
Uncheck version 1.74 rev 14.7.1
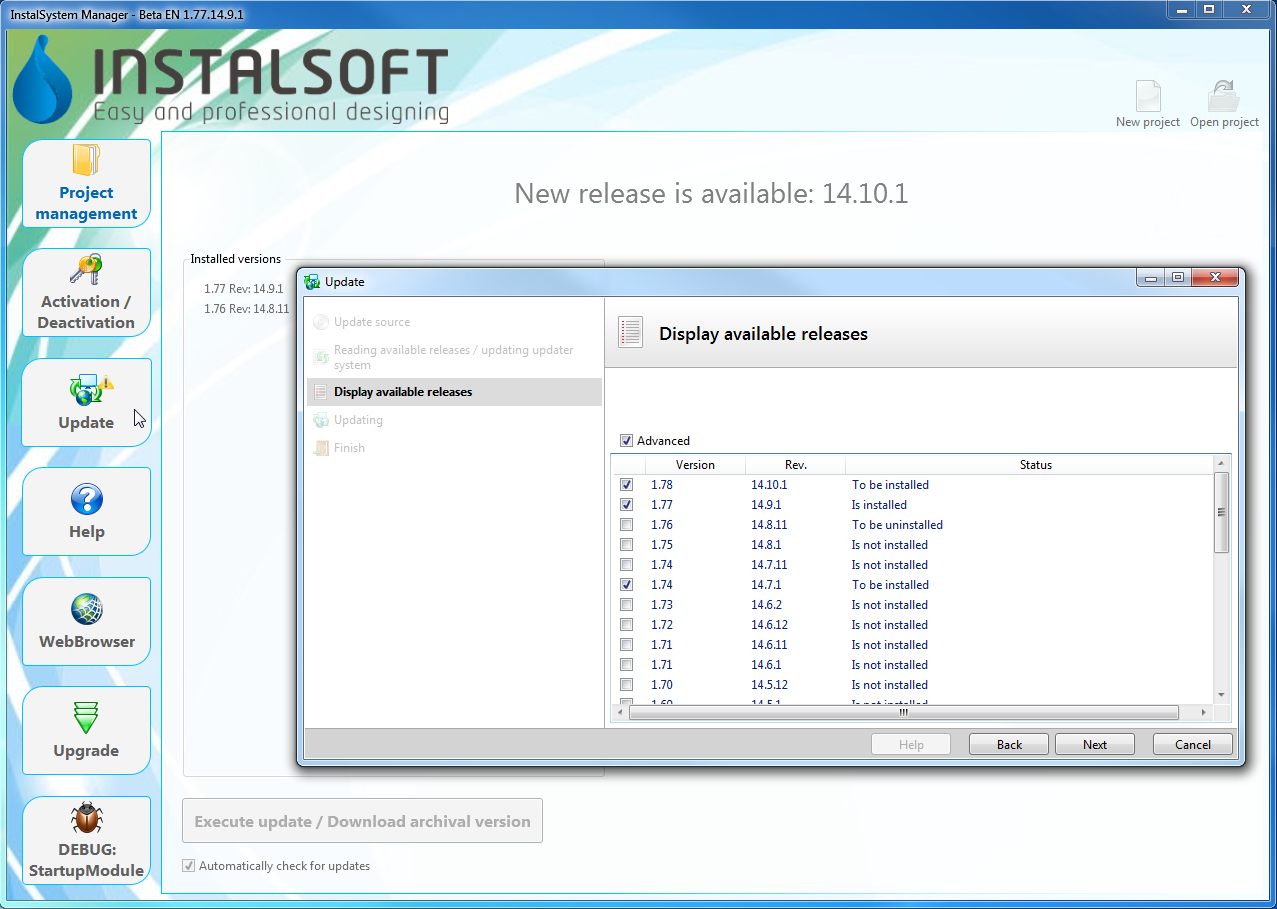[x=626, y=585]
